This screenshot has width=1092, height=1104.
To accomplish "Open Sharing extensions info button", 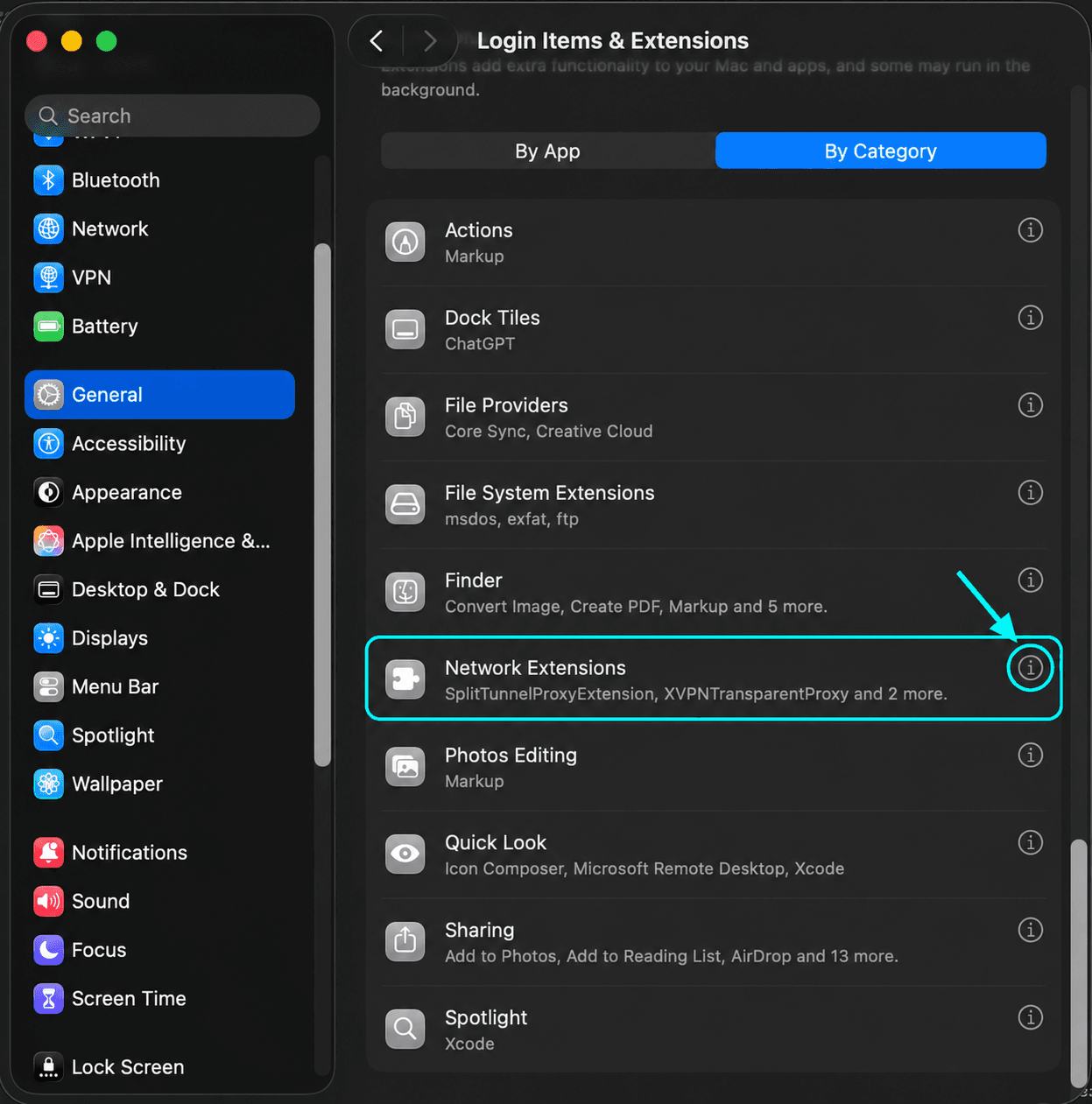I will pos(1030,931).
